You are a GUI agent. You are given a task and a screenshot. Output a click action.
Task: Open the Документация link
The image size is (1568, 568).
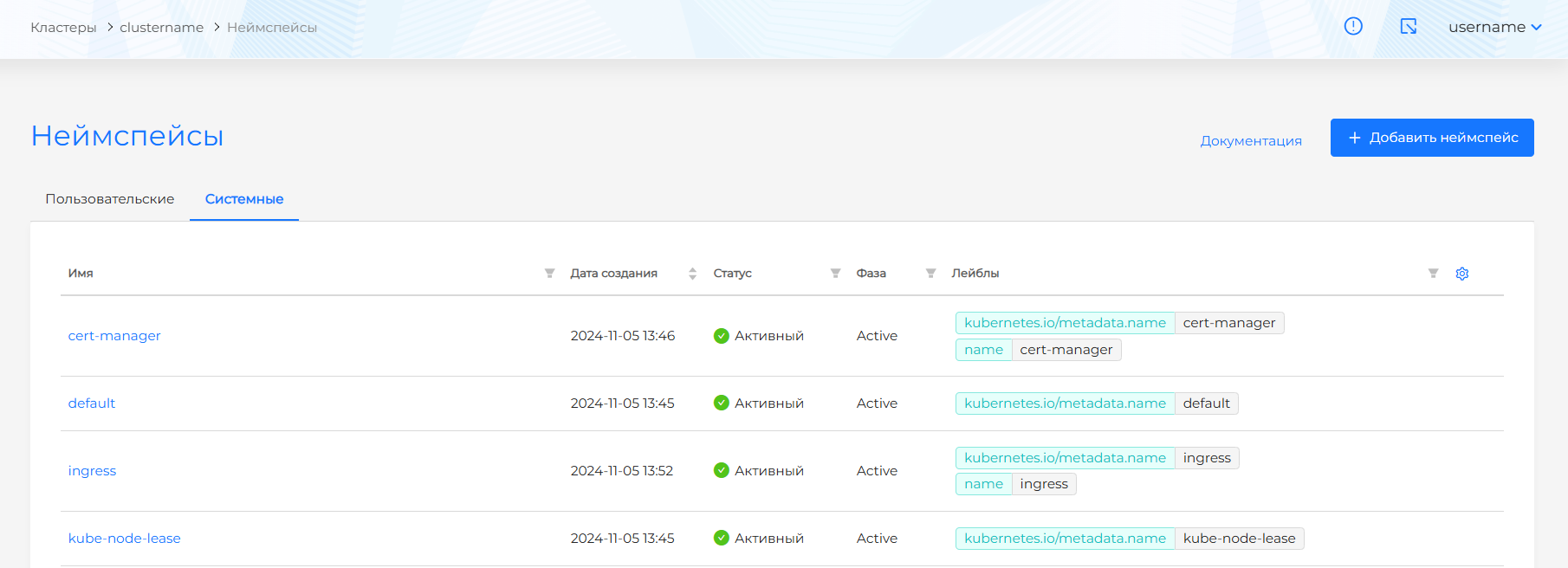pos(1251,141)
